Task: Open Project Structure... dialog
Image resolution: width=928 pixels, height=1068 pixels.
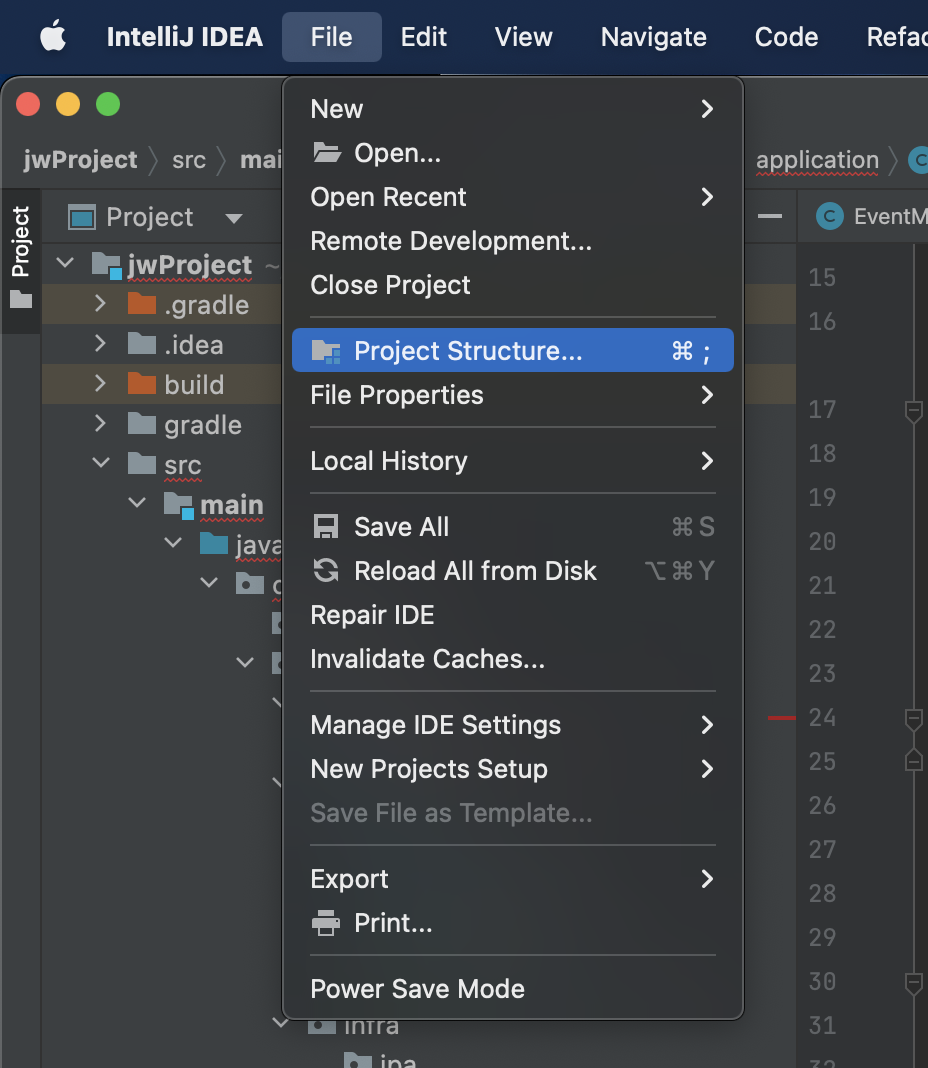Action: (512, 351)
